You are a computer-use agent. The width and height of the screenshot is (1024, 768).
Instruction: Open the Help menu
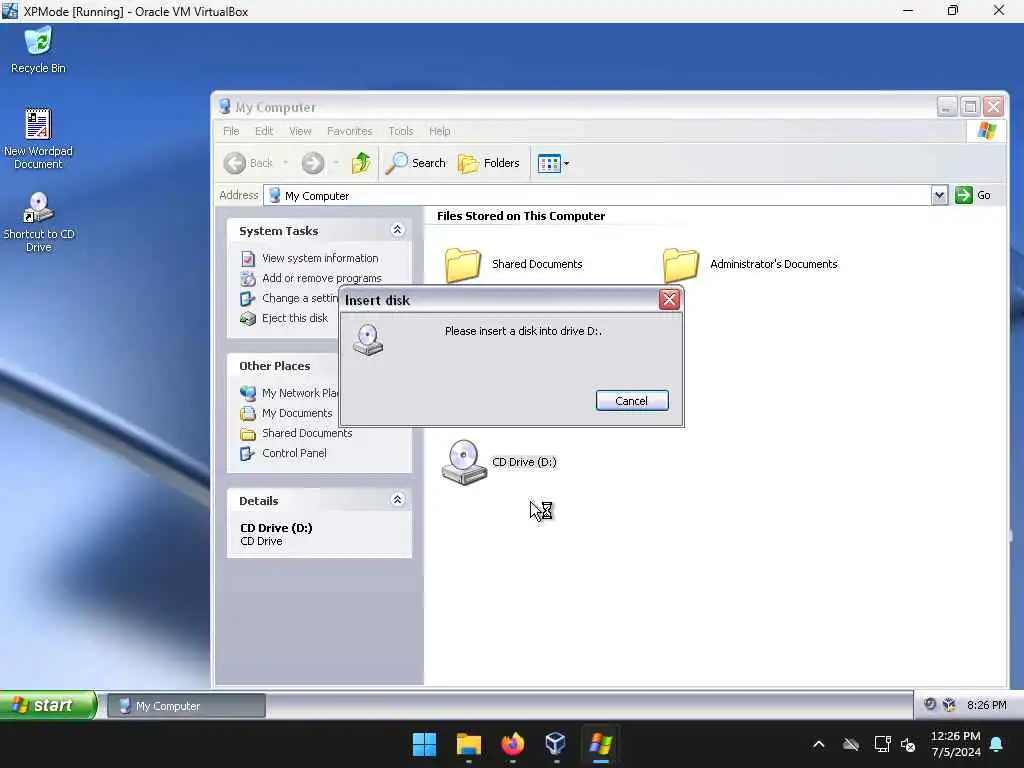click(x=440, y=131)
